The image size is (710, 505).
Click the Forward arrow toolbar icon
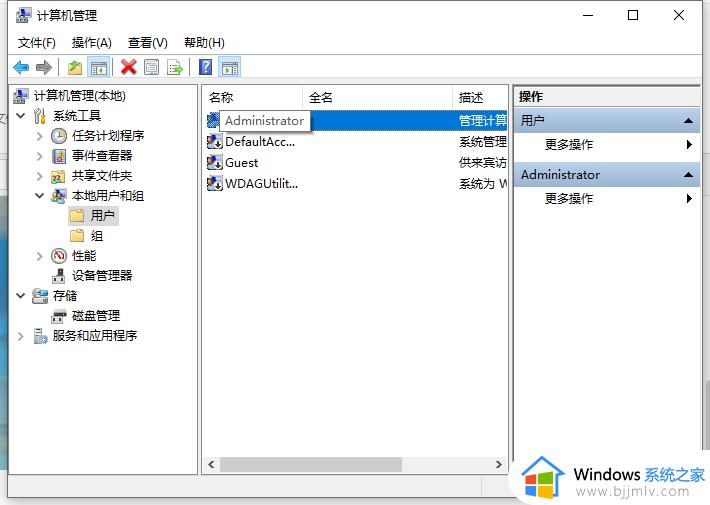(x=44, y=67)
